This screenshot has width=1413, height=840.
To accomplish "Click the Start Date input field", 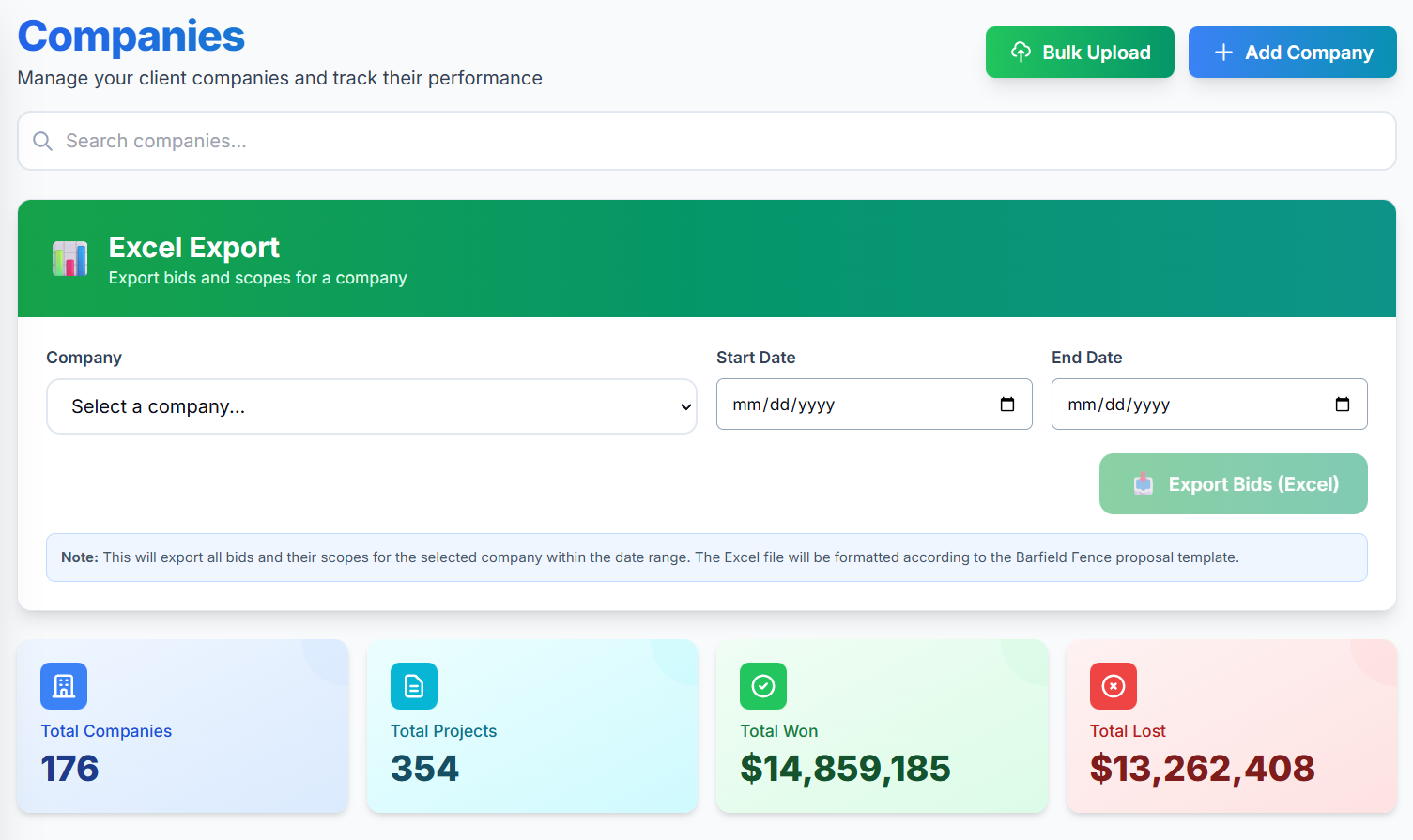I will (845, 405).
